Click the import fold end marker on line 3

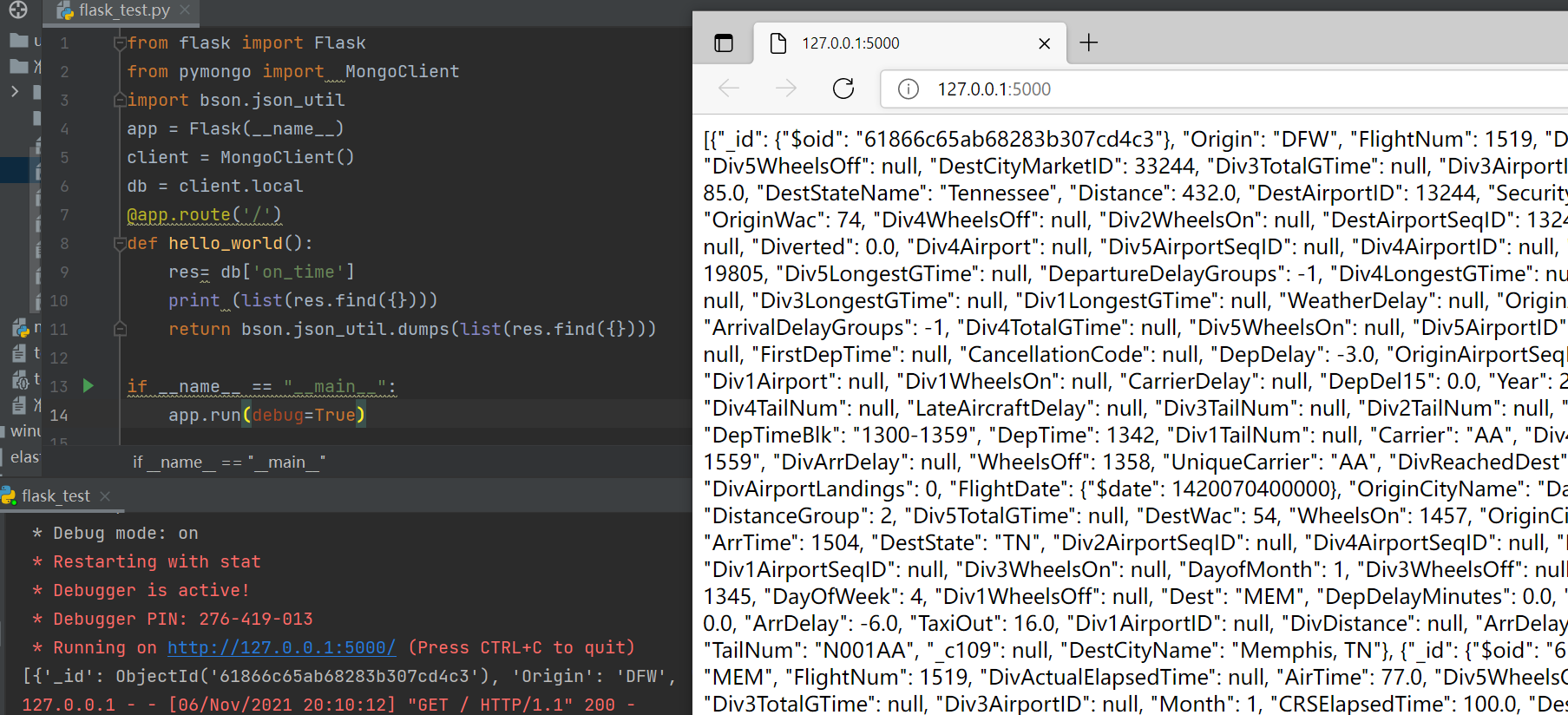[120, 101]
